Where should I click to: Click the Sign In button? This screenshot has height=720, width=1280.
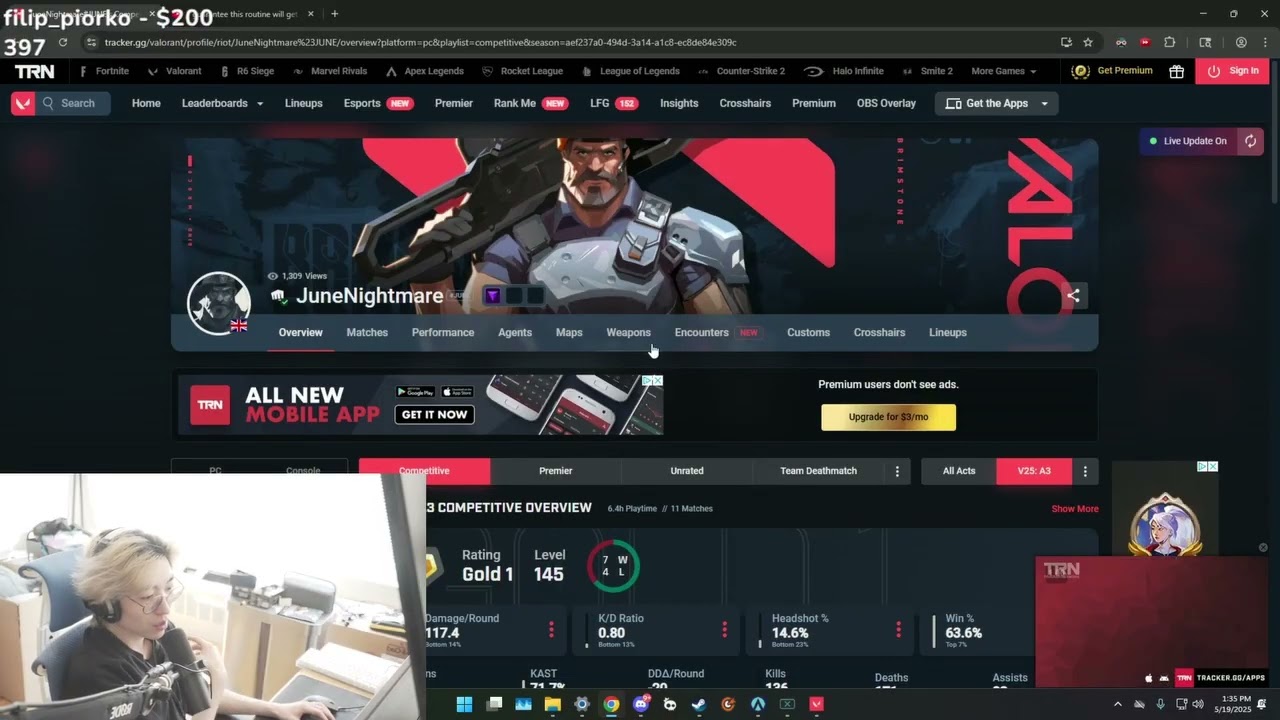click(x=1232, y=71)
